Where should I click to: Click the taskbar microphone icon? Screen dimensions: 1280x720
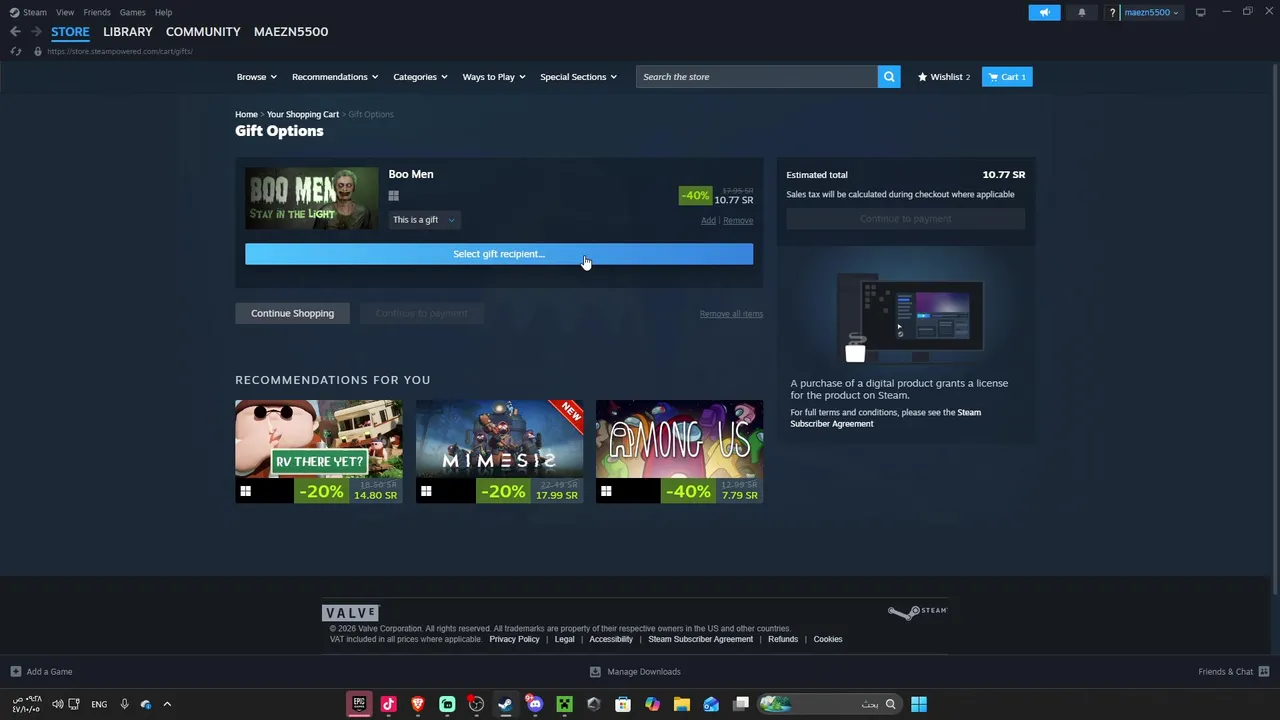point(124,704)
